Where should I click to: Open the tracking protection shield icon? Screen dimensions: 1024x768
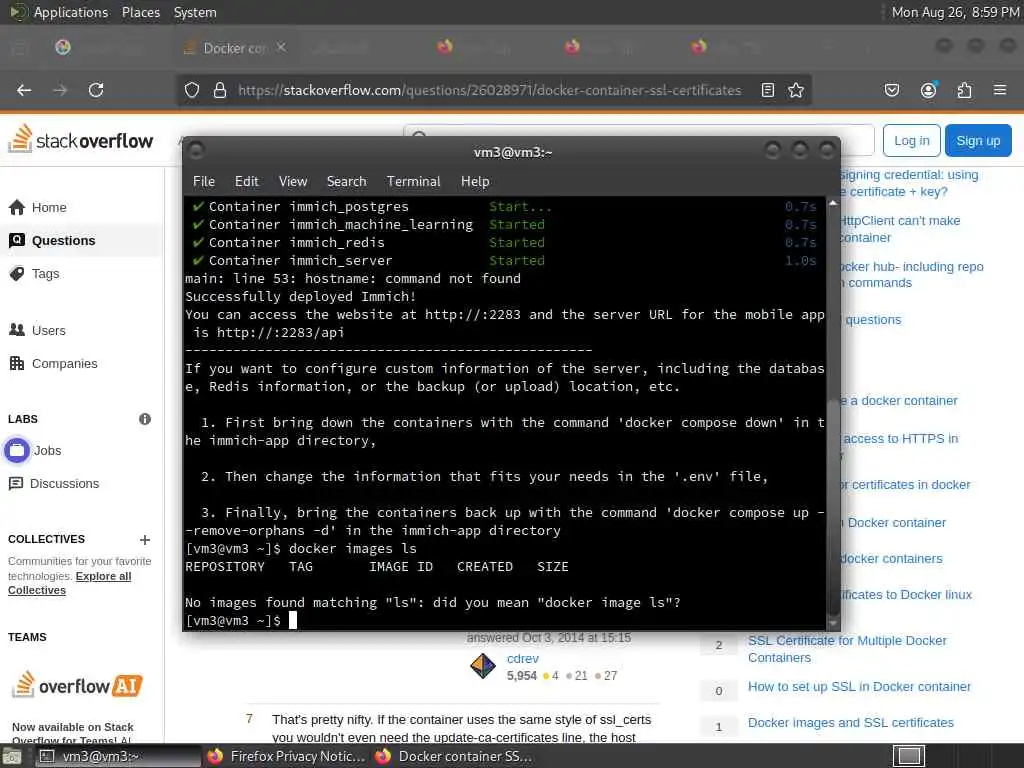pyautogui.click(x=192, y=90)
